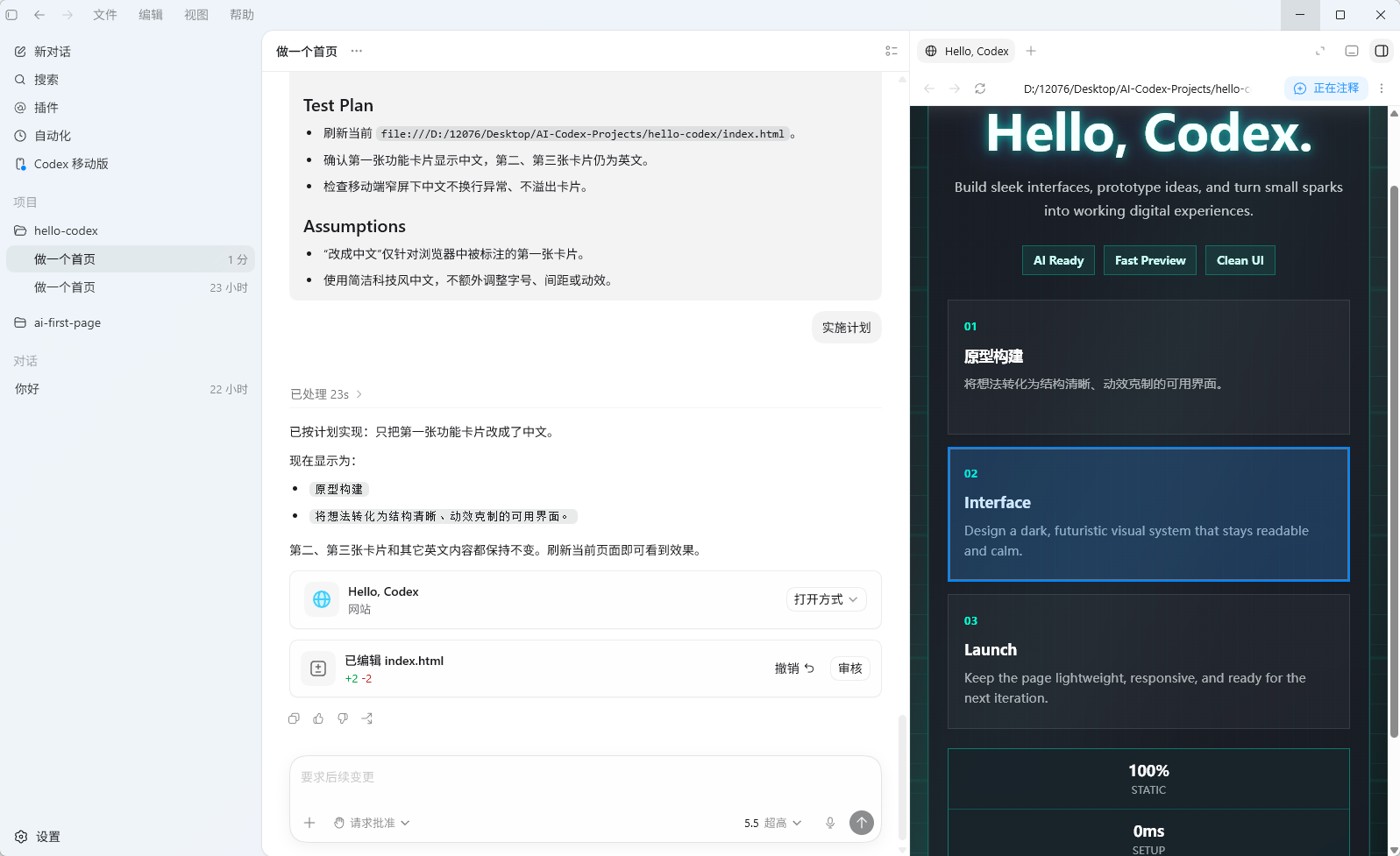Toggle the right side panel icon
Viewport: 1400px width, 856px height.
tap(1382, 51)
